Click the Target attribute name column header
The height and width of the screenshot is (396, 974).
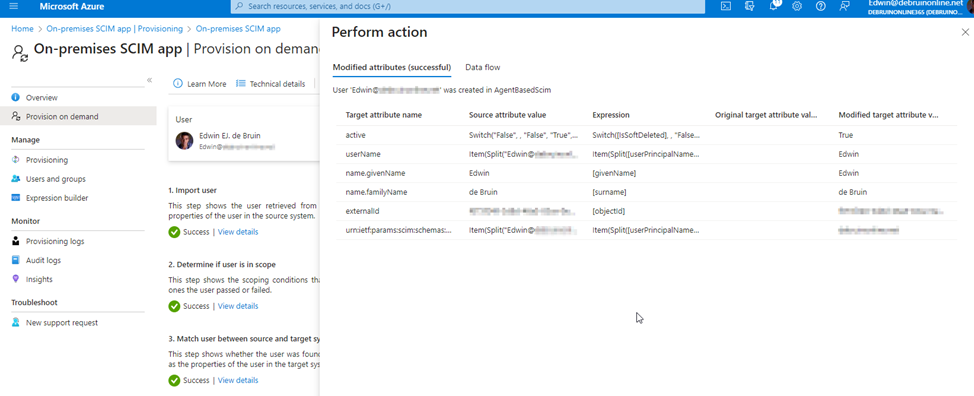click(384, 115)
